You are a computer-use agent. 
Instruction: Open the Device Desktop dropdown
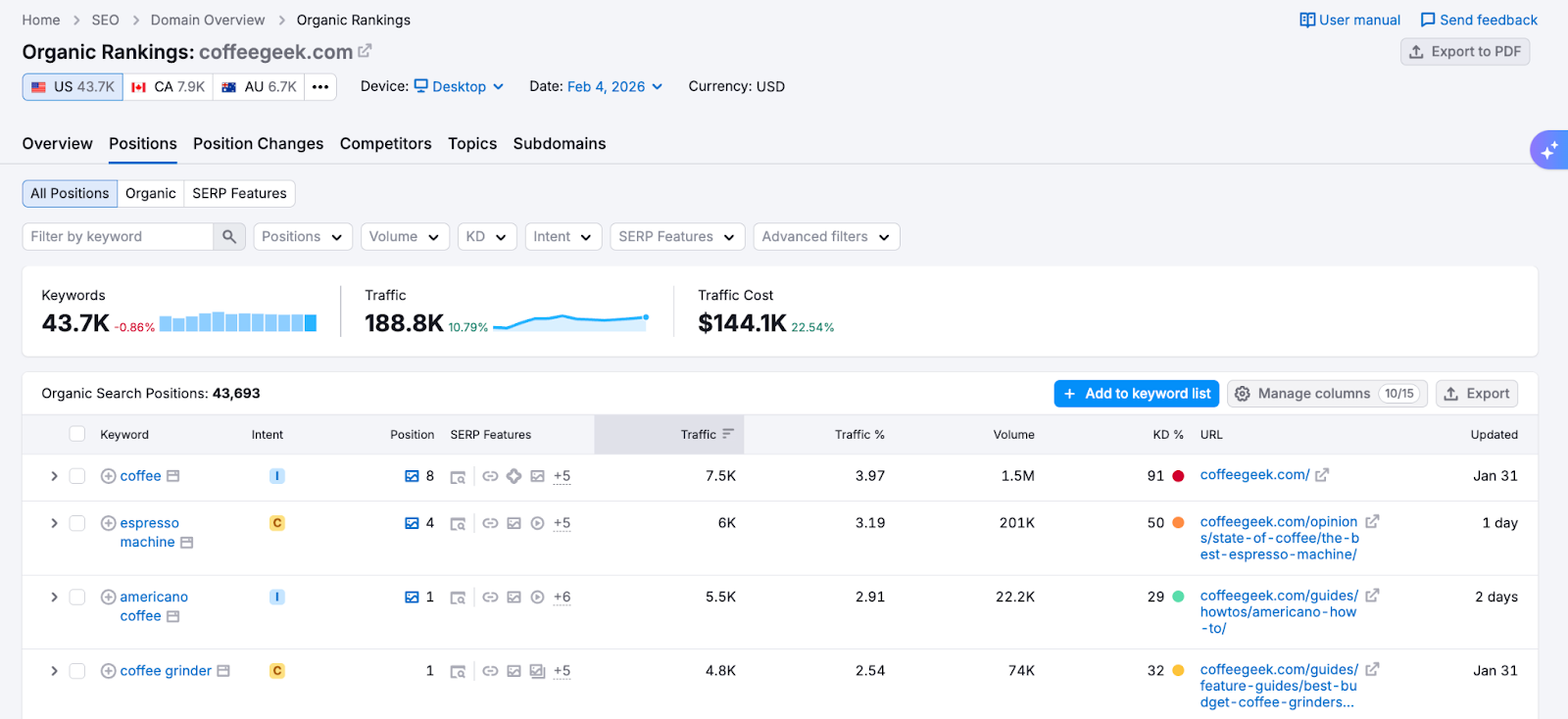pyautogui.click(x=459, y=86)
